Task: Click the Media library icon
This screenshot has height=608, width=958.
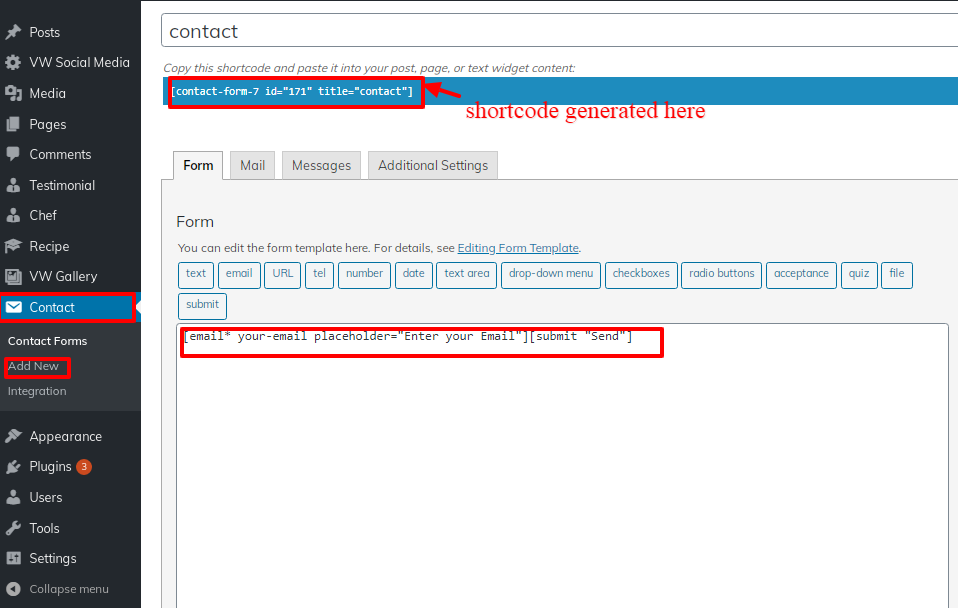Action: [13, 93]
